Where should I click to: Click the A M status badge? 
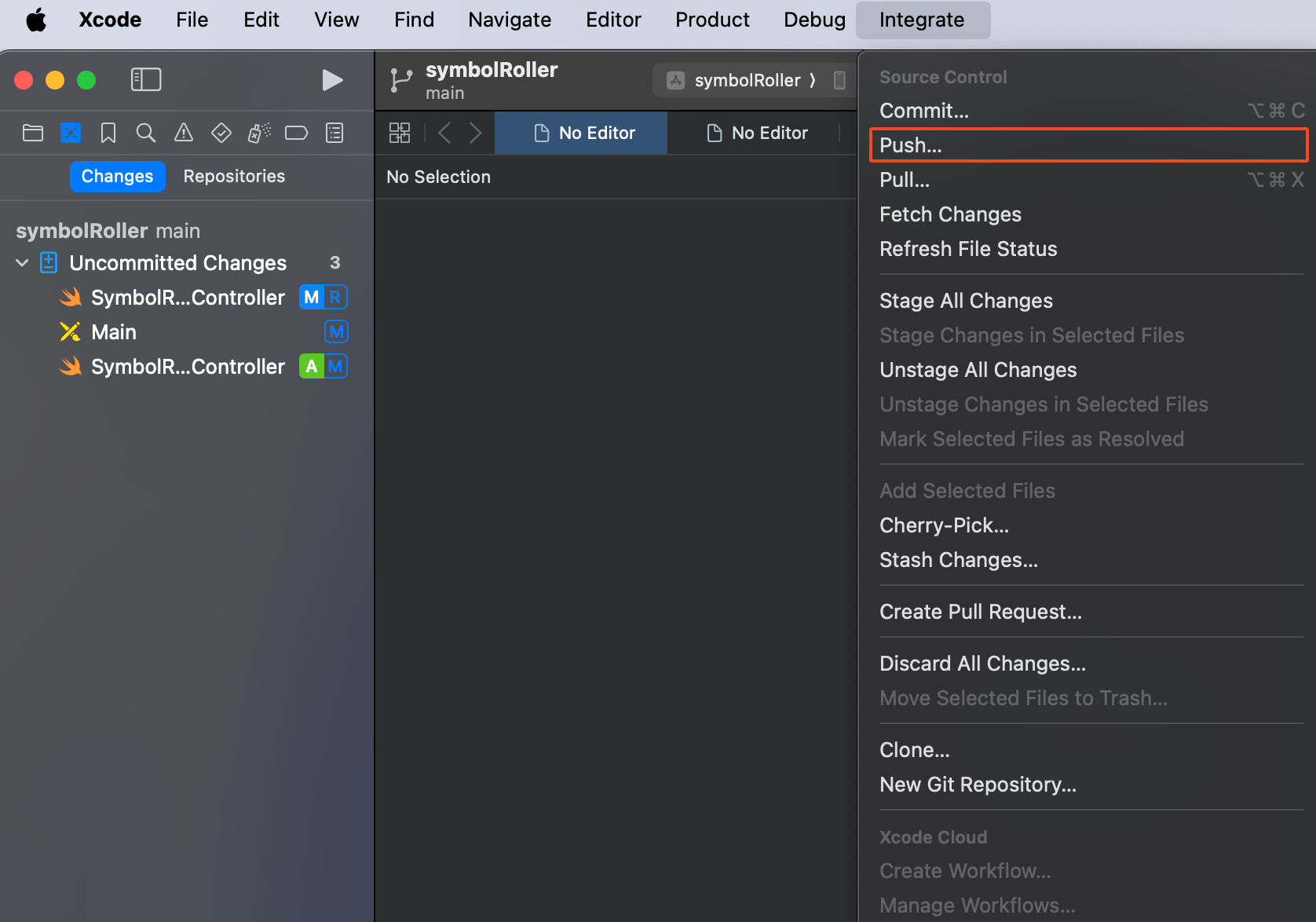tap(324, 367)
